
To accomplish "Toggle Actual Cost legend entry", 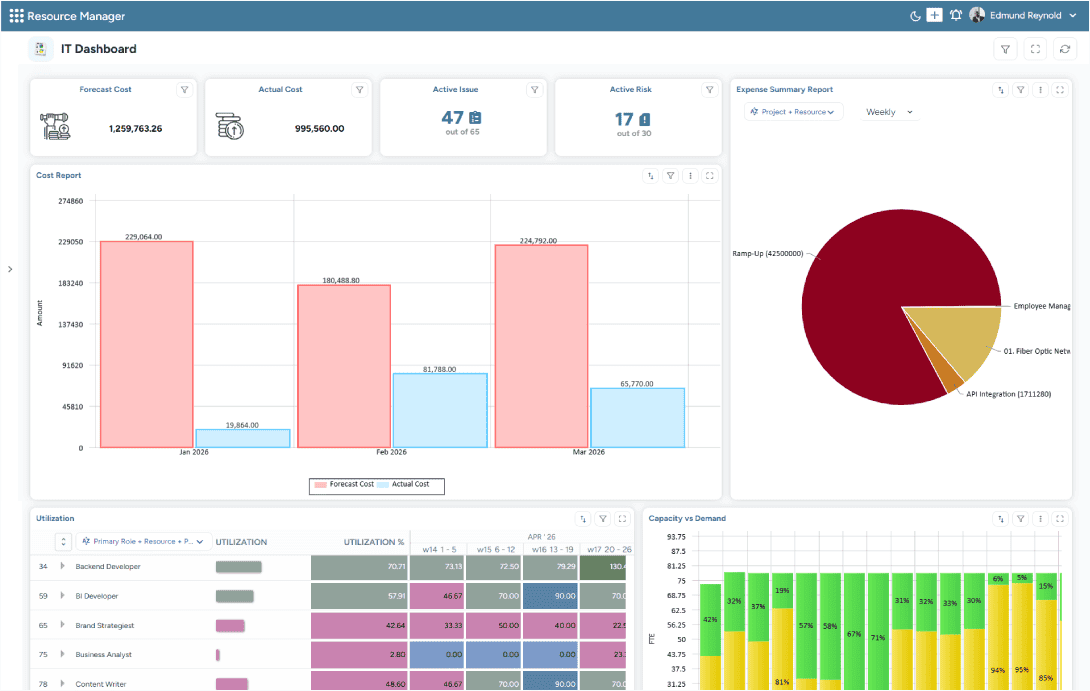I will [x=404, y=485].
